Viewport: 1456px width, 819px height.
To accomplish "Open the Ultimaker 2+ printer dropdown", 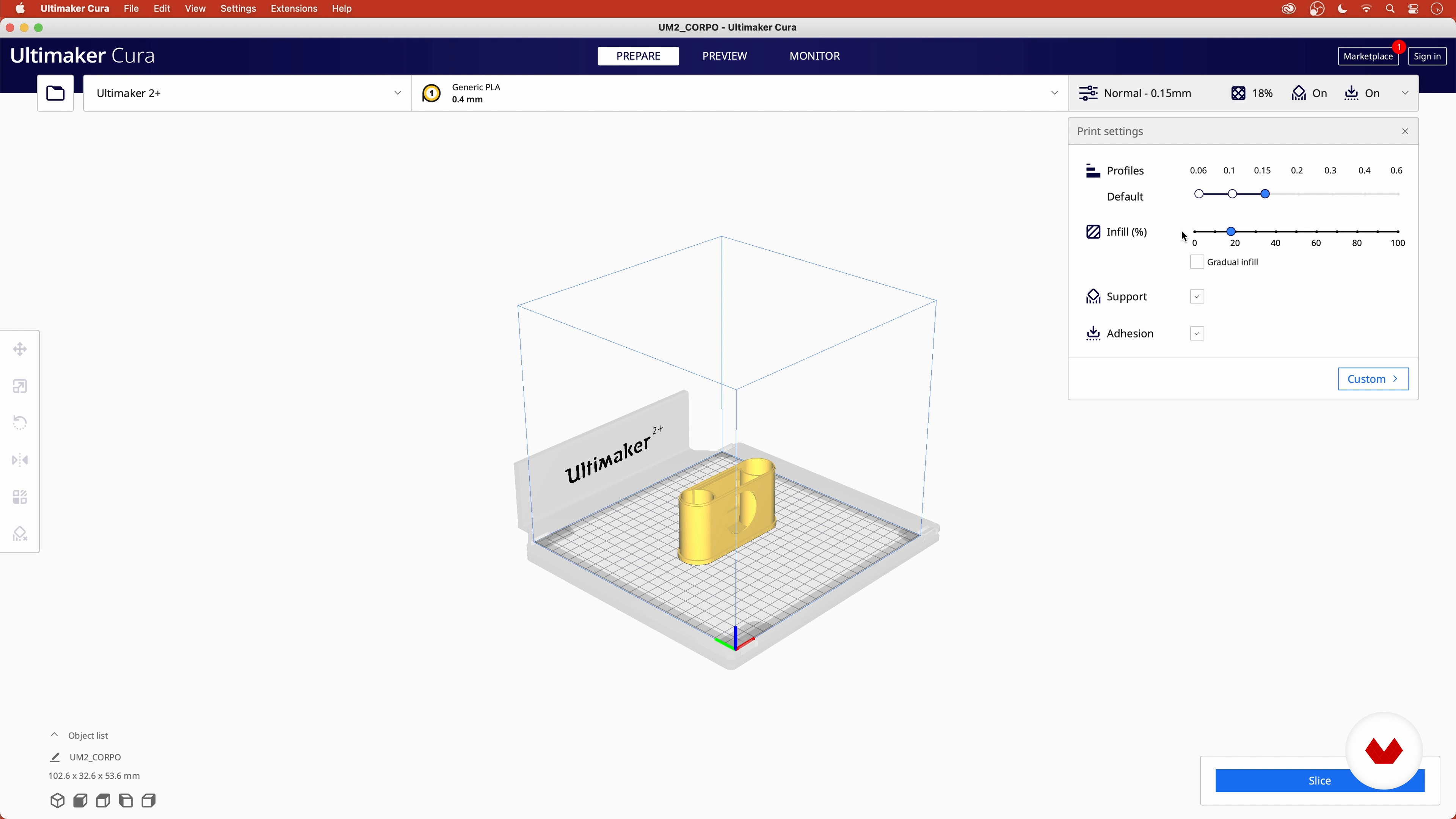I will tap(247, 93).
